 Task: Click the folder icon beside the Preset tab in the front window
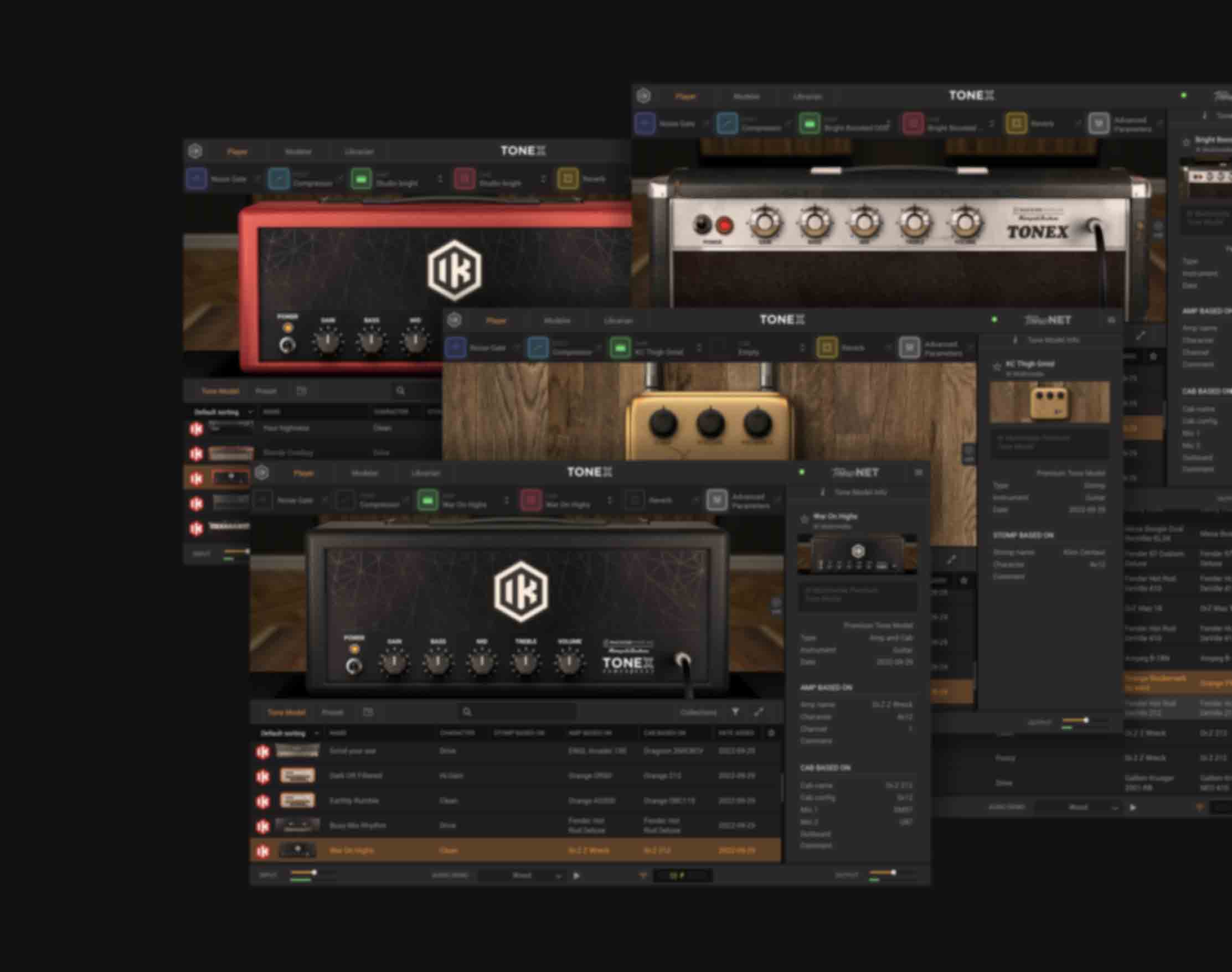pos(368,712)
